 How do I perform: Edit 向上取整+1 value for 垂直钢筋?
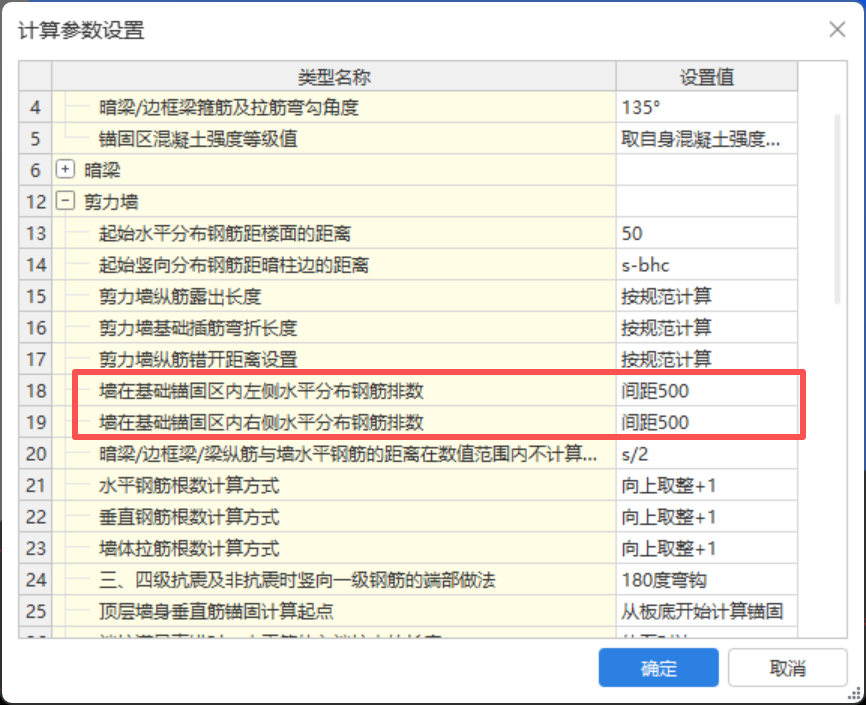(707, 516)
